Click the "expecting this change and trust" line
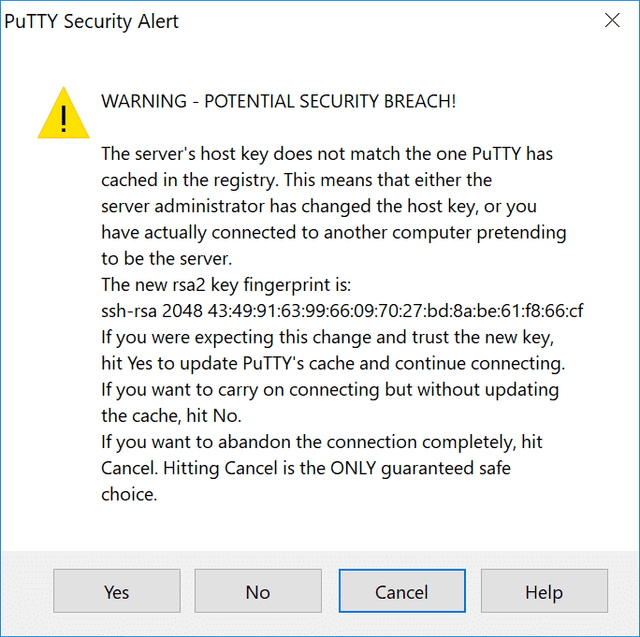This screenshot has width=640, height=637. pos(326,337)
